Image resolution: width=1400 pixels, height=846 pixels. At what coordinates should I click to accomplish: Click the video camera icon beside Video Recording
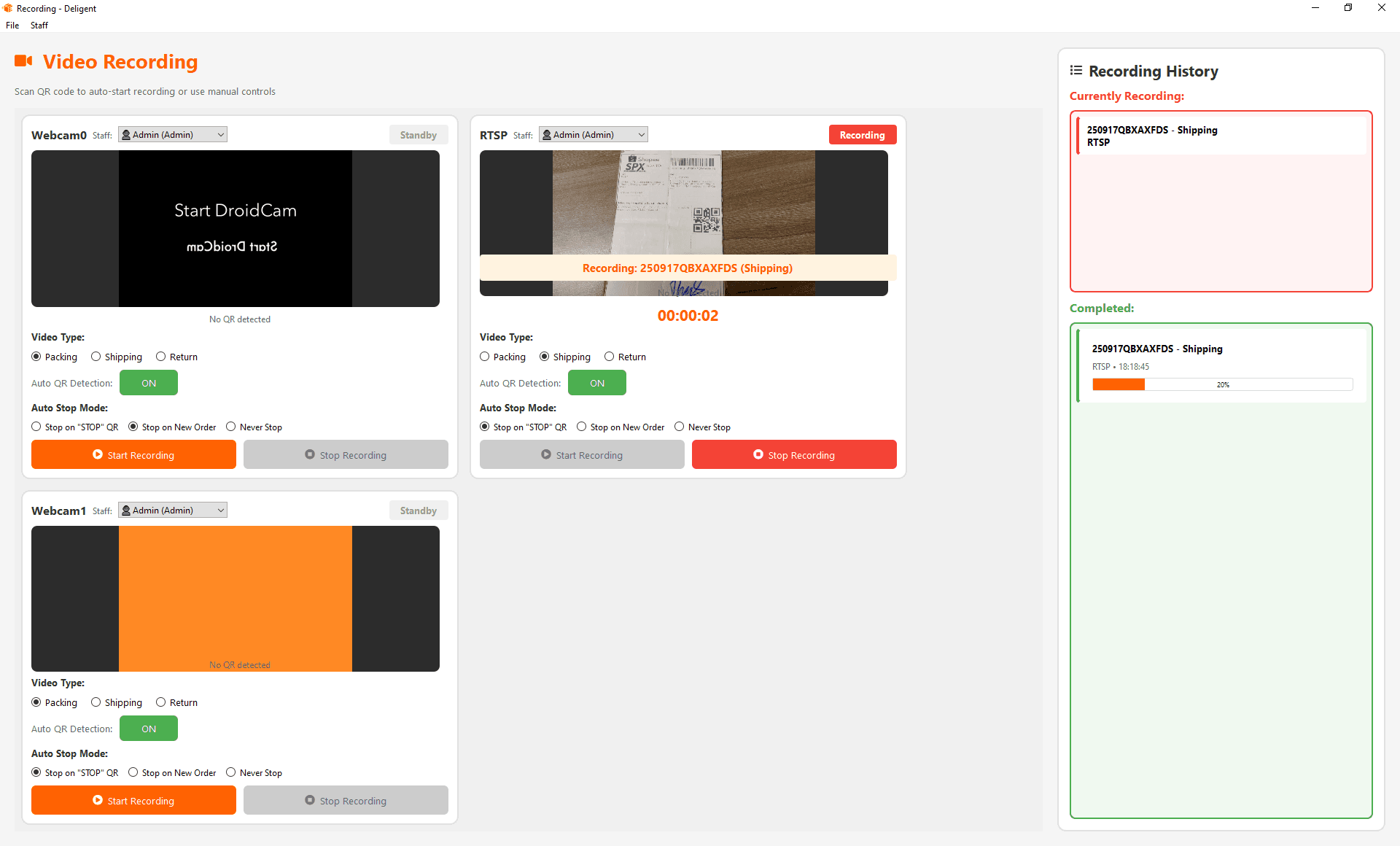23,61
